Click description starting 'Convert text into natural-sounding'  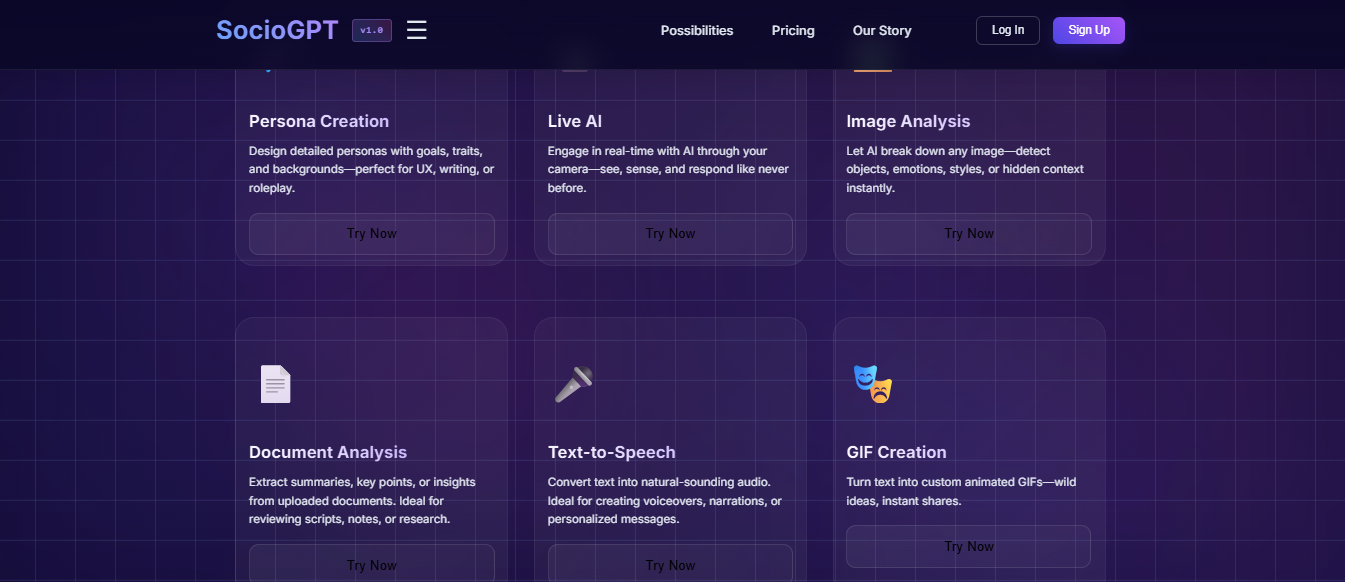point(665,500)
